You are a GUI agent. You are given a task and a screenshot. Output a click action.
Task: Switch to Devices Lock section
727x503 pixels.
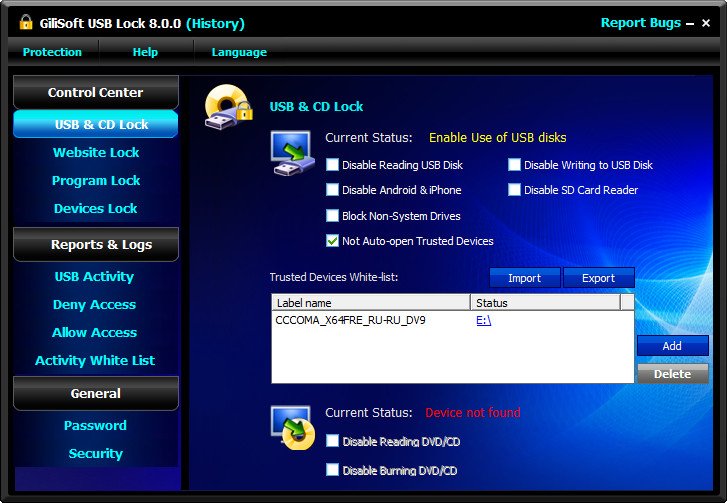point(96,208)
